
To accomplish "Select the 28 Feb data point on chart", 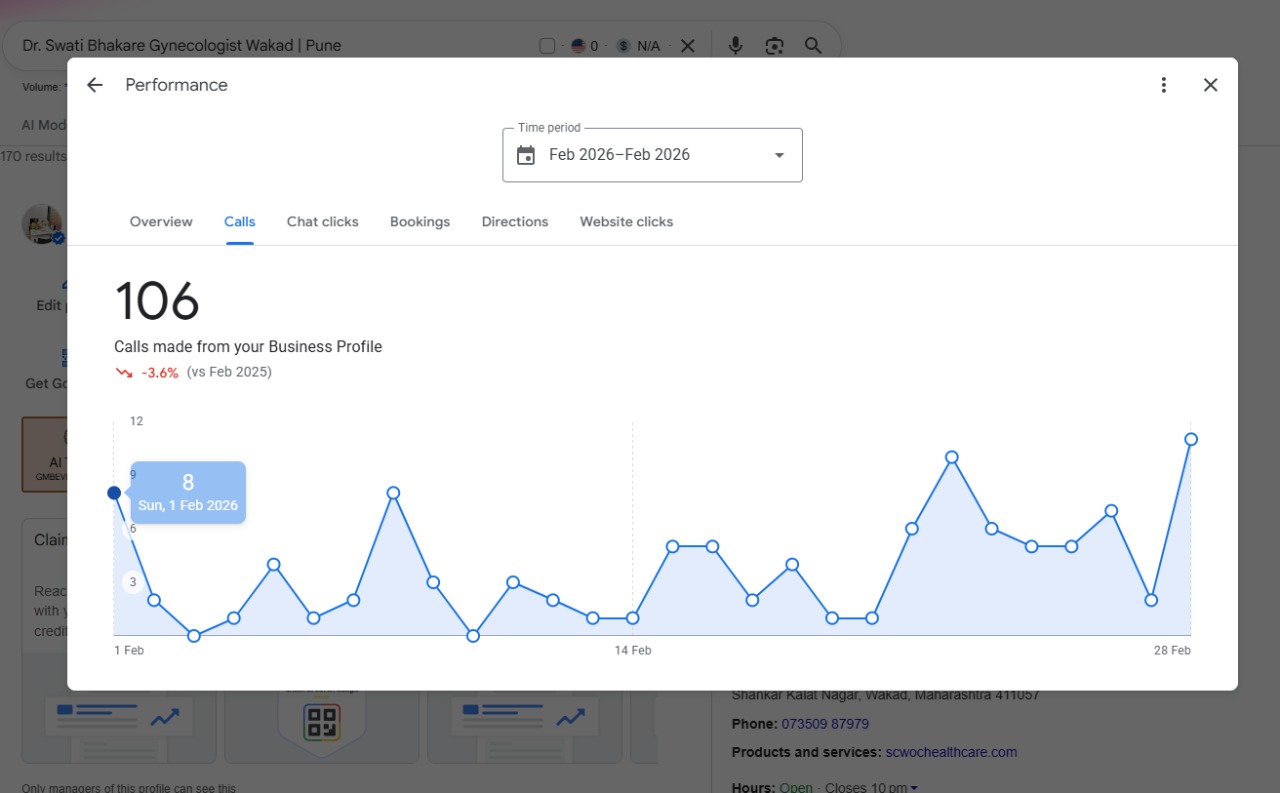I will 1191,439.
